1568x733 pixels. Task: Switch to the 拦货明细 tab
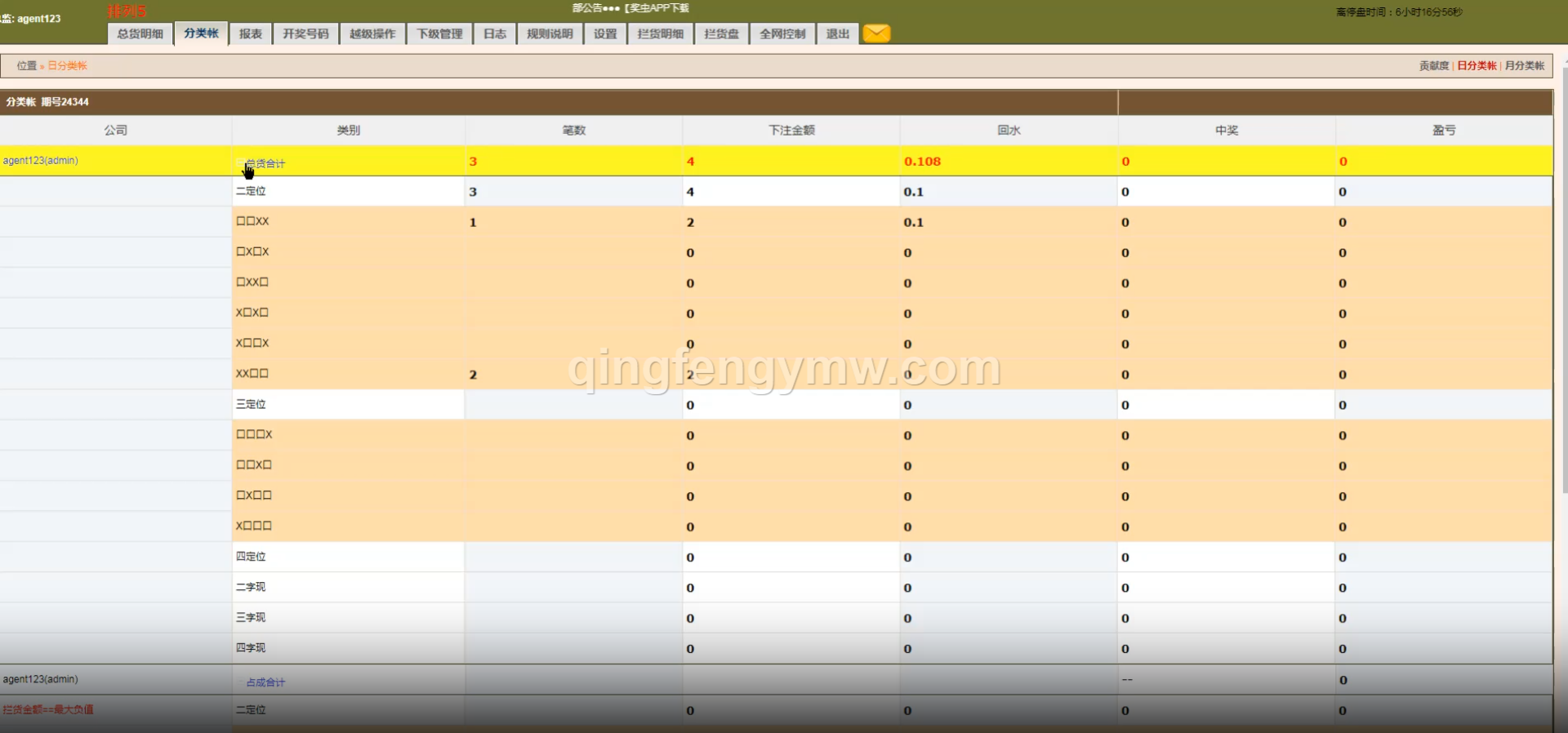pyautogui.click(x=661, y=33)
